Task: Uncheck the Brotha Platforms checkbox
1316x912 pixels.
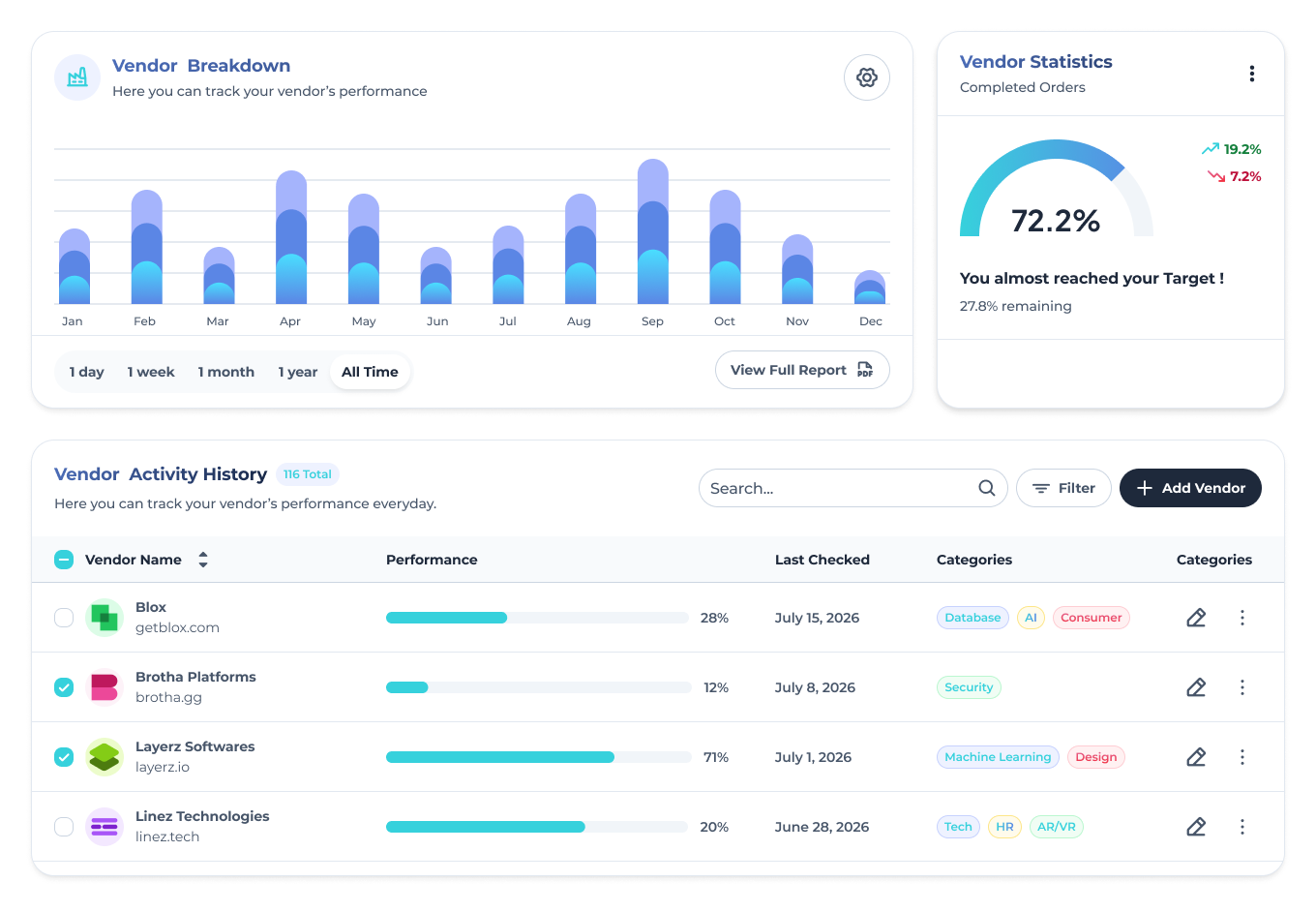Action: [64, 687]
